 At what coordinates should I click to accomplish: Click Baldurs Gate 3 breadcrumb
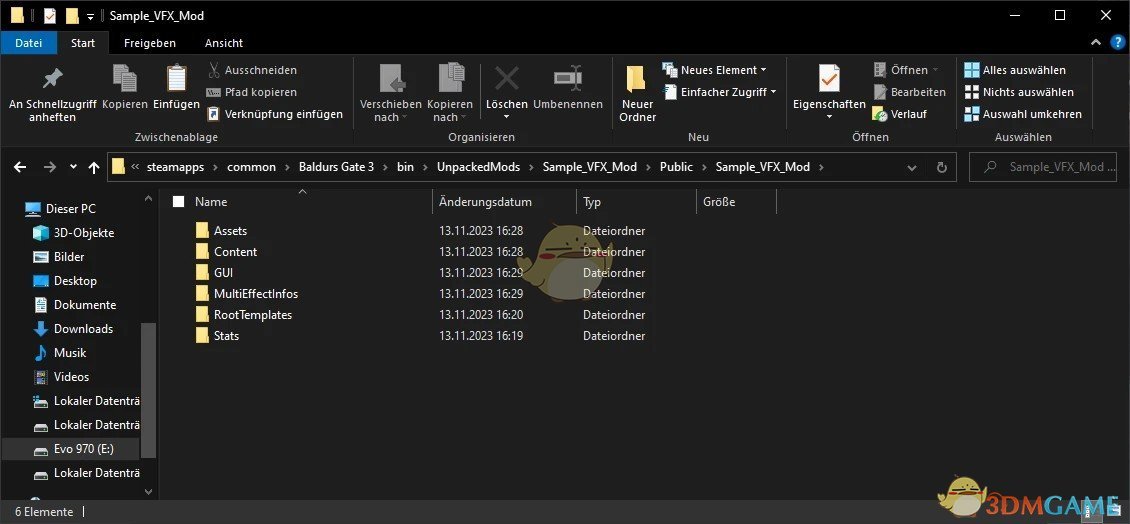(x=337, y=167)
